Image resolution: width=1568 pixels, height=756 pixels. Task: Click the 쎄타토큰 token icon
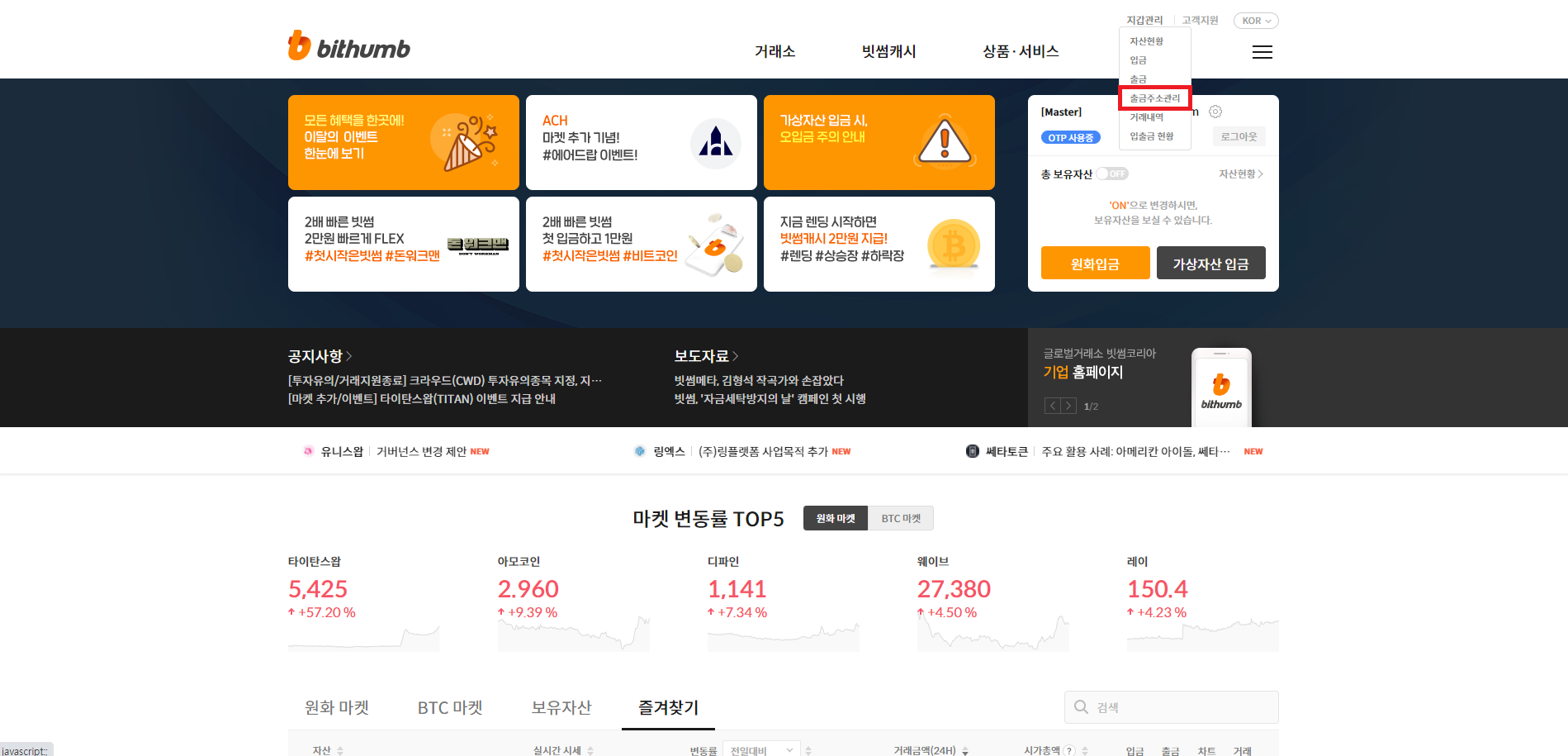973,451
